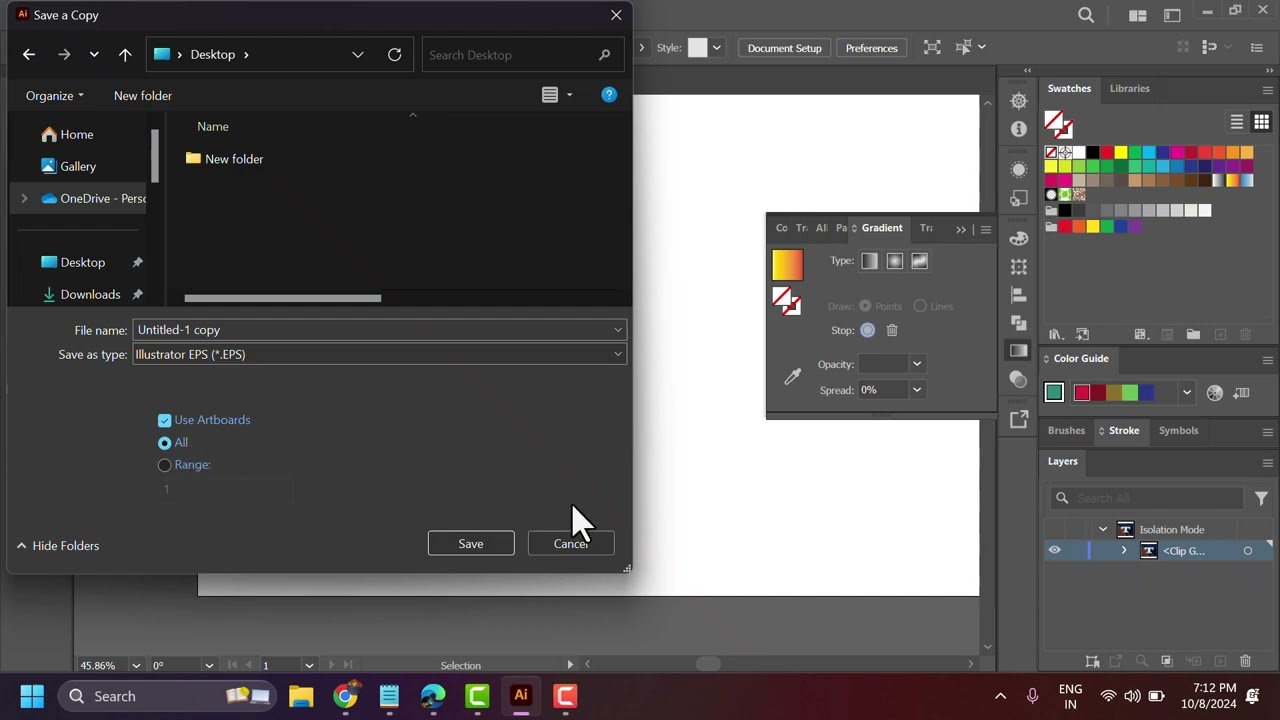
Task: Click the dialog help question mark icon
Action: [609, 95]
